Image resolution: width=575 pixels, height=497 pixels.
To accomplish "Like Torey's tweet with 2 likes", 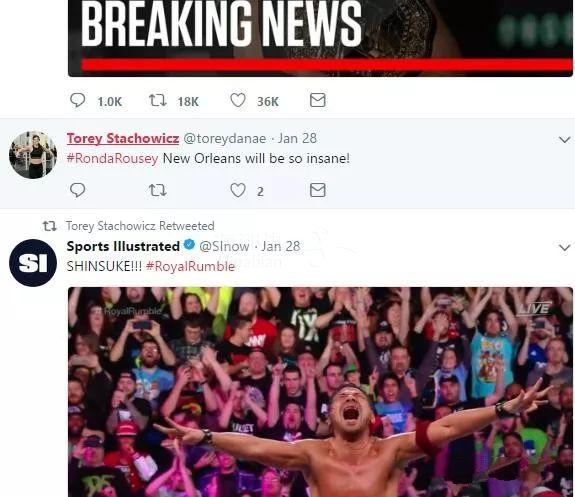I will coord(238,190).
